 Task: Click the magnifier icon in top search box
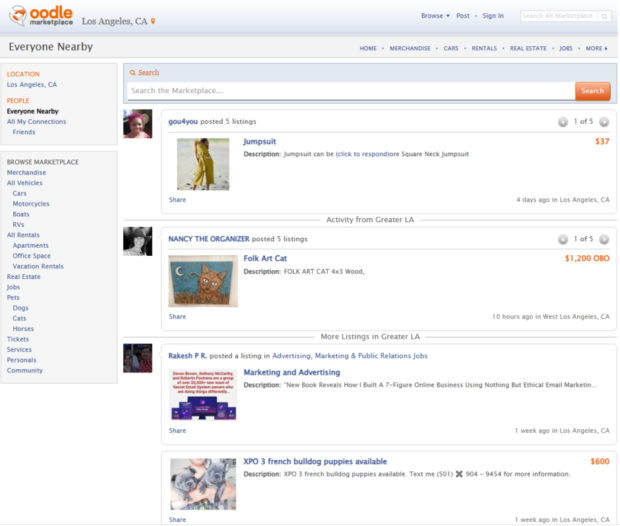point(603,16)
